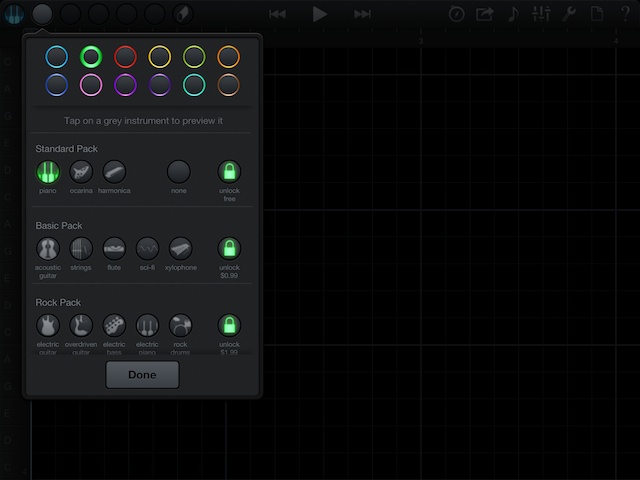This screenshot has height=480, width=640.
Task: Unlock the Basic Pack for $0.99
Action: pos(229,249)
